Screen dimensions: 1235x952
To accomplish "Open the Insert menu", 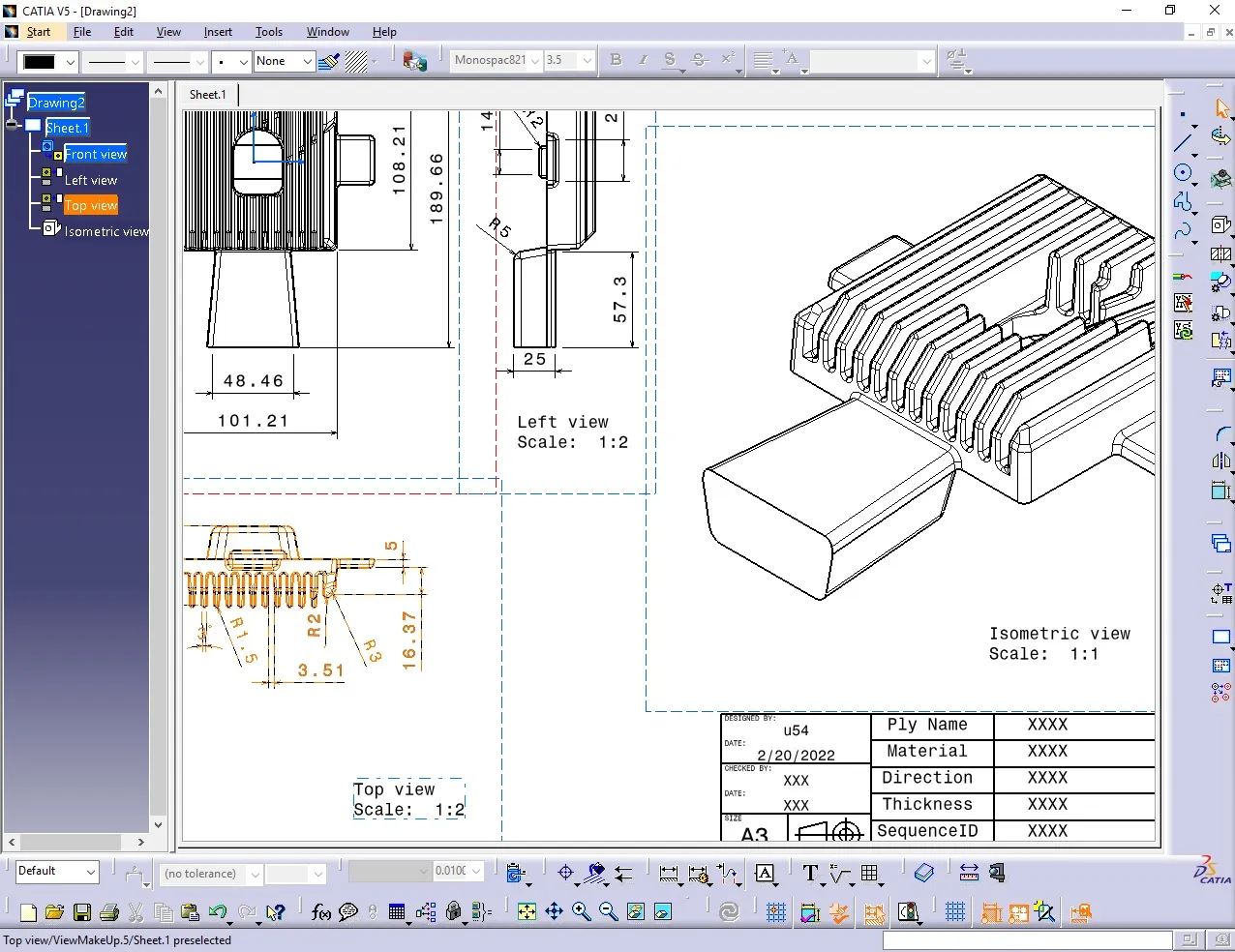I will point(217,32).
